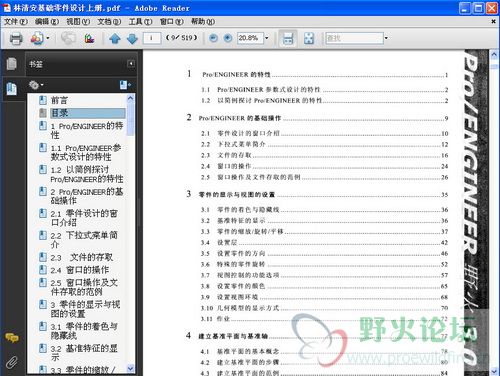Open the Attachments paperclip panel

(x=12, y=361)
